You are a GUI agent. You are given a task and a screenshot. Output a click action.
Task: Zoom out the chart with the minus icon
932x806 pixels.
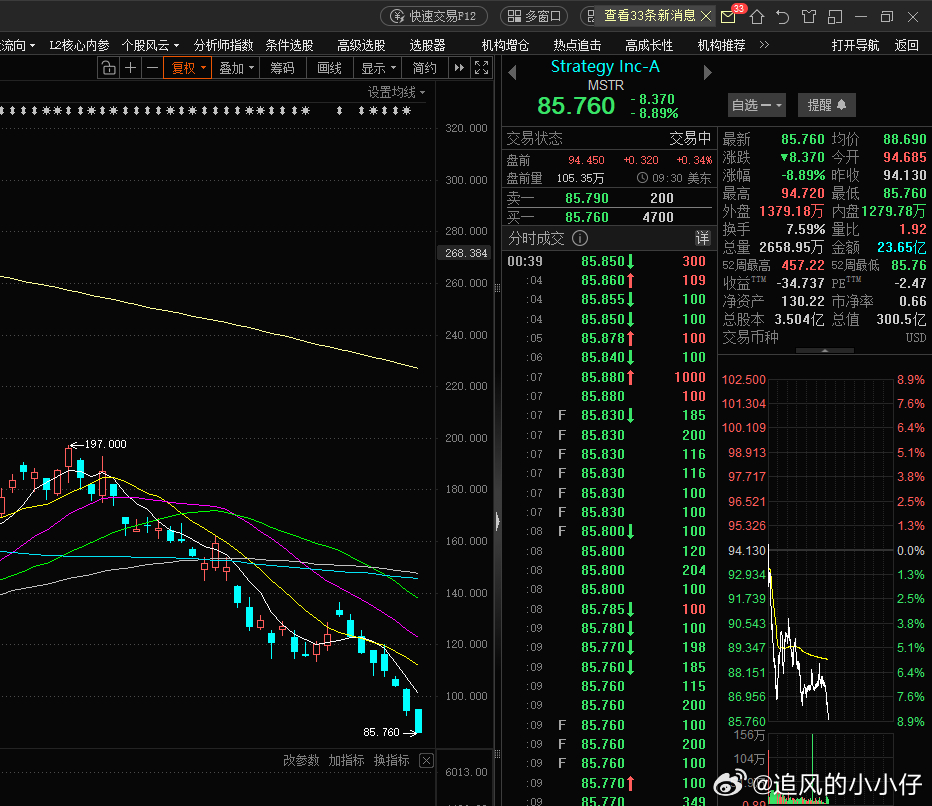pos(152,68)
